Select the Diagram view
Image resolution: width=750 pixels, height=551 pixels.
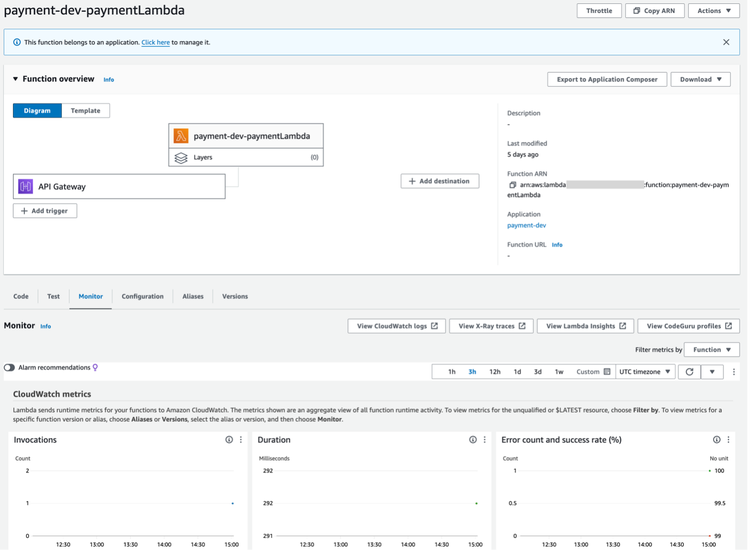pos(37,110)
